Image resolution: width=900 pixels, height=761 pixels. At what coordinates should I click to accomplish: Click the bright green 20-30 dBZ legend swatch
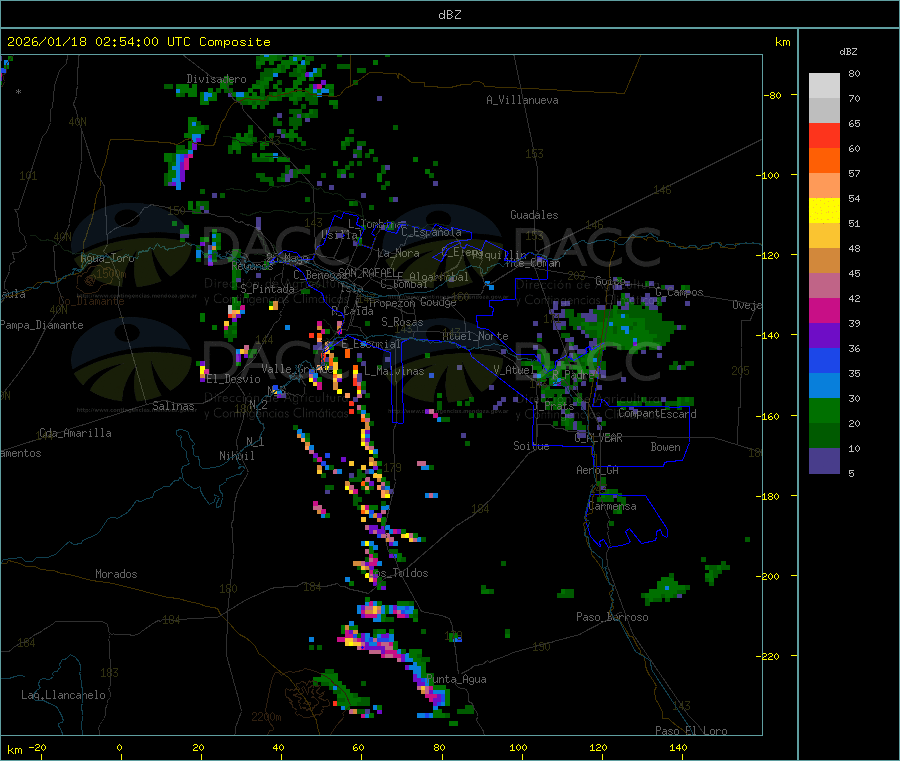click(824, 410)
